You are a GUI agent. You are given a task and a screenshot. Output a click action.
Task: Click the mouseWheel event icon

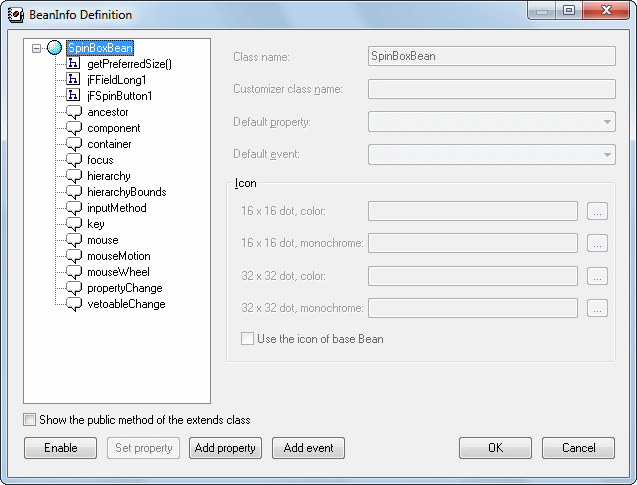point(74,272)
